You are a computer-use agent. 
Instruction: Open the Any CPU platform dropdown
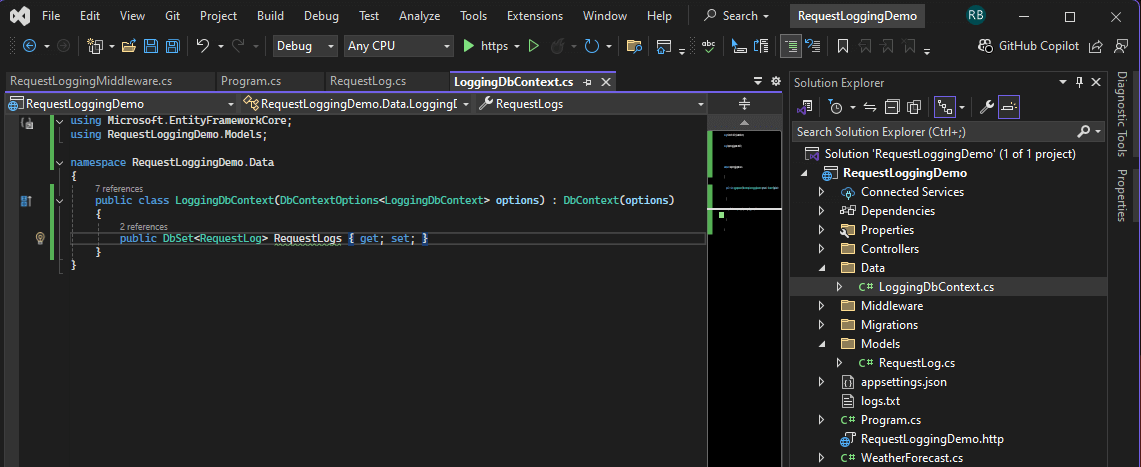tap(397, 46)
